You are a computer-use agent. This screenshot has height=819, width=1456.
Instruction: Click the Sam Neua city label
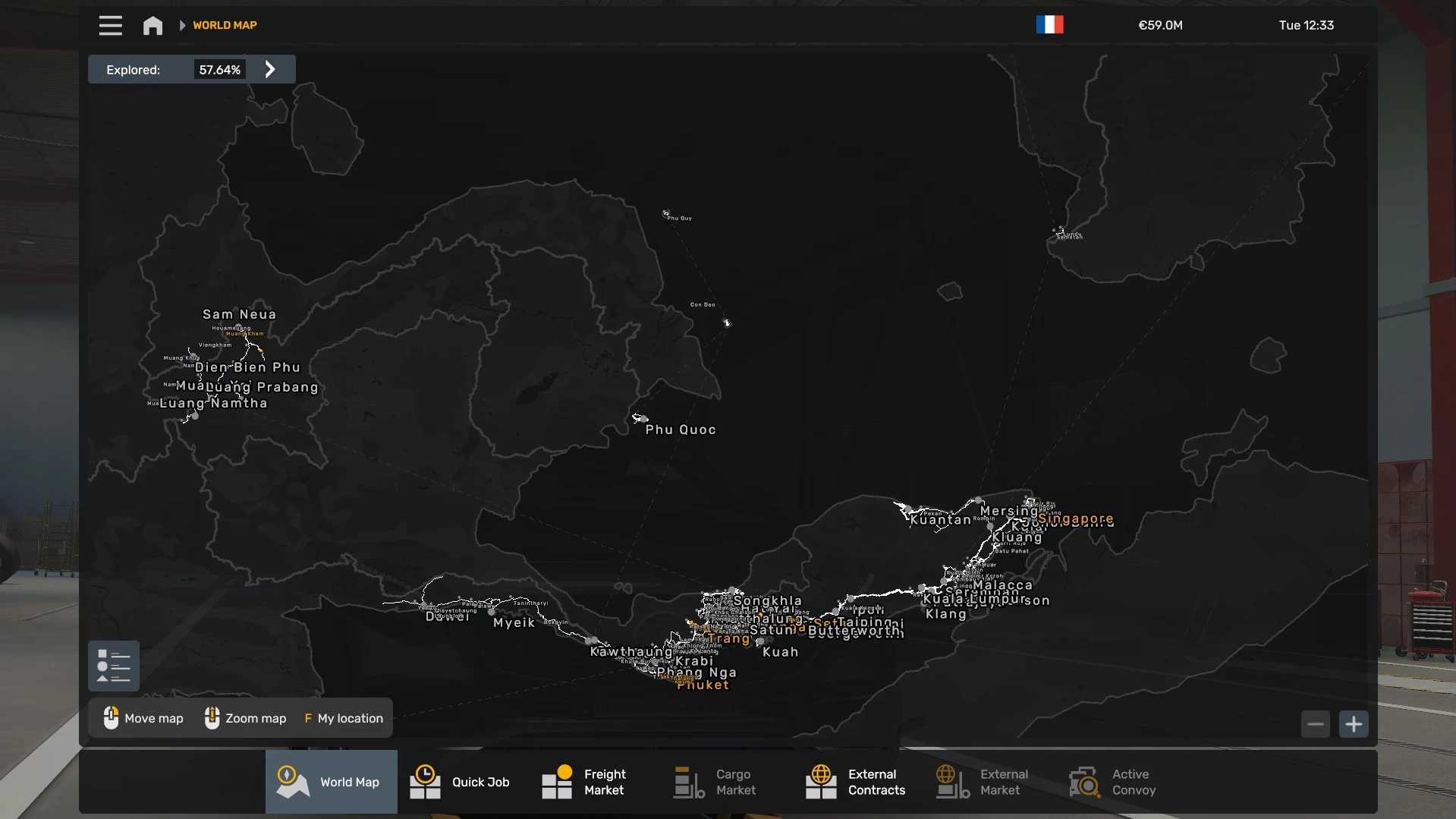pos(239,314)
